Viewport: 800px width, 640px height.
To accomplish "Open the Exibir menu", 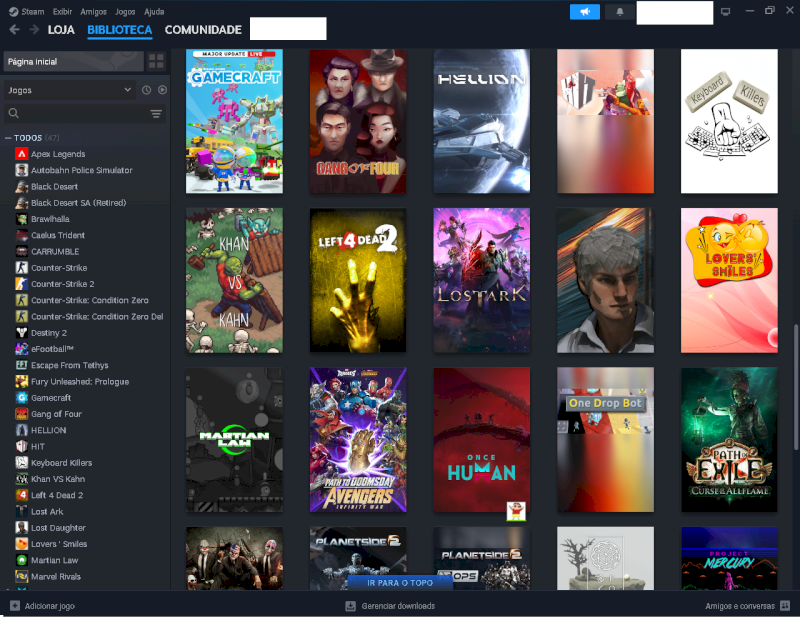I will (x=62, y=11).
